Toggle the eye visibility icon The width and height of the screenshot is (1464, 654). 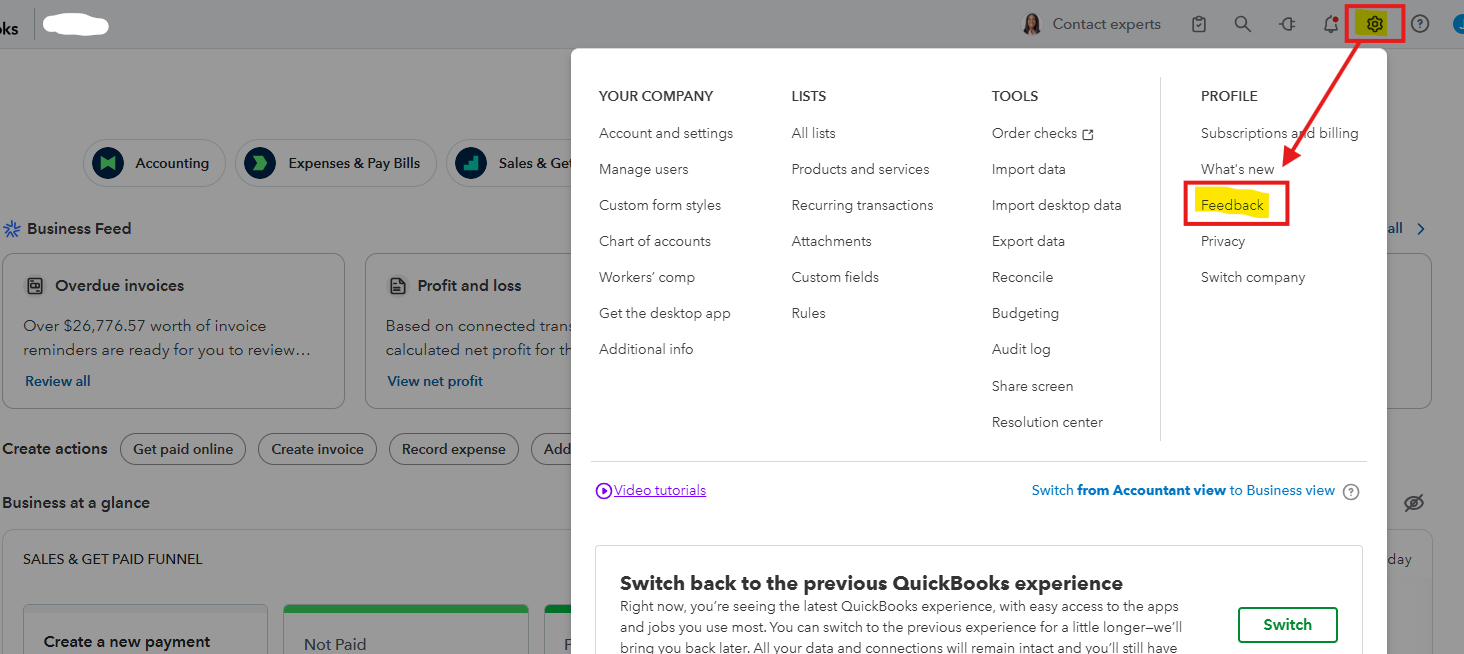pyautogui.click(x=1413, y=503)
